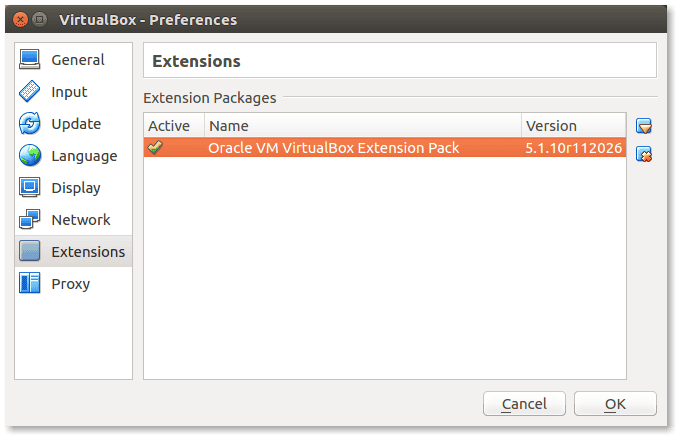Close the VirtualBox Preferences window
The image size is (676, 435).
tap(20, 20)
